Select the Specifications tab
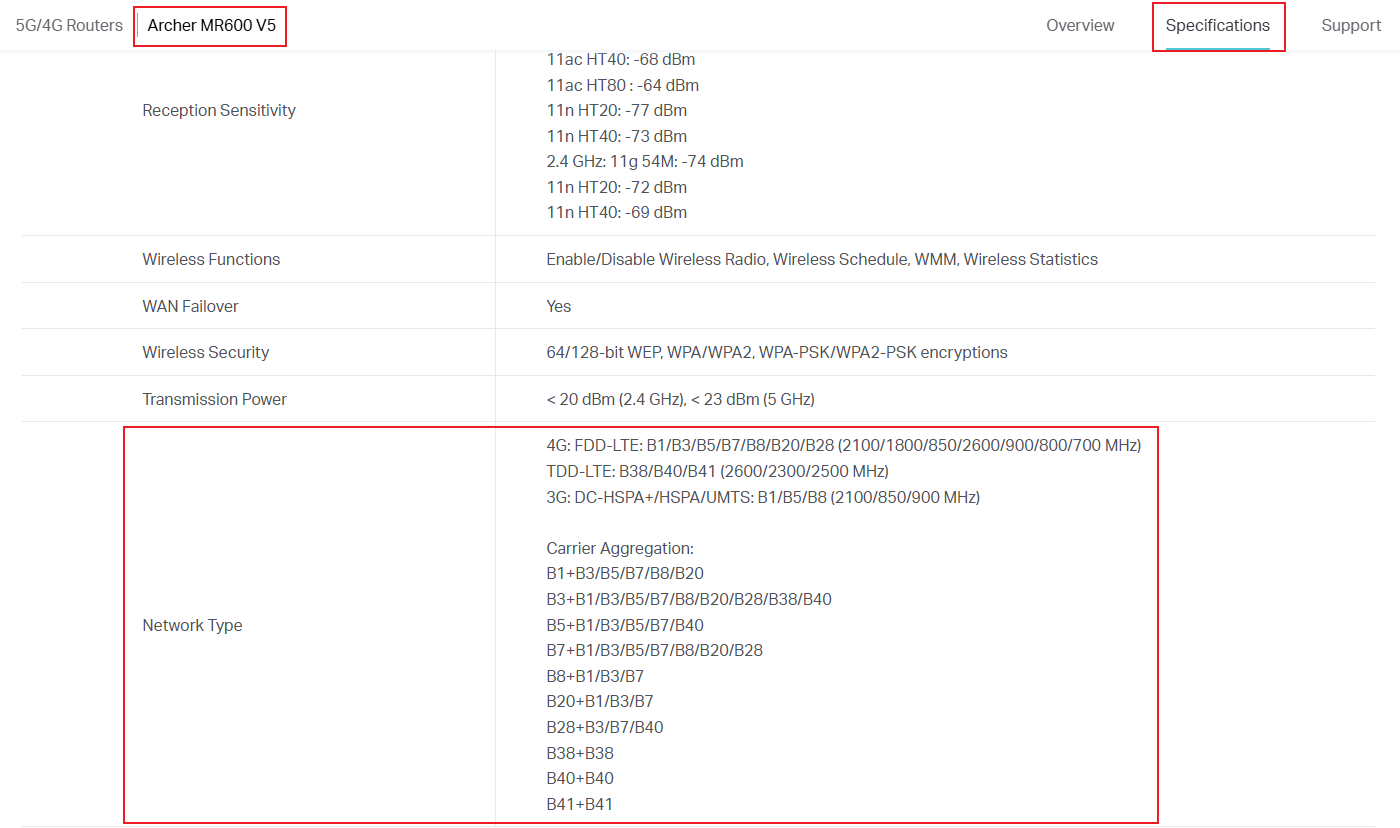The image size is (1400, 828). [1217, 25]
